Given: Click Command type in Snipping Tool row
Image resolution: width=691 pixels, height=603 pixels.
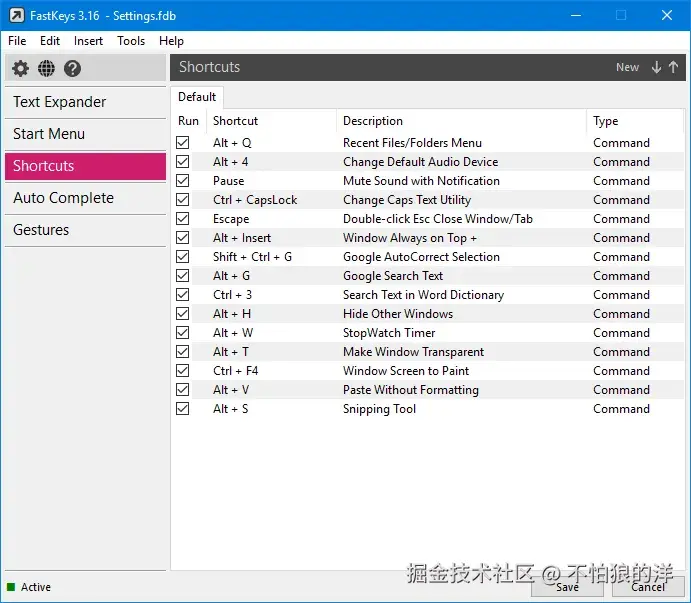Looking at the screenshot, I should click(621, 409).
